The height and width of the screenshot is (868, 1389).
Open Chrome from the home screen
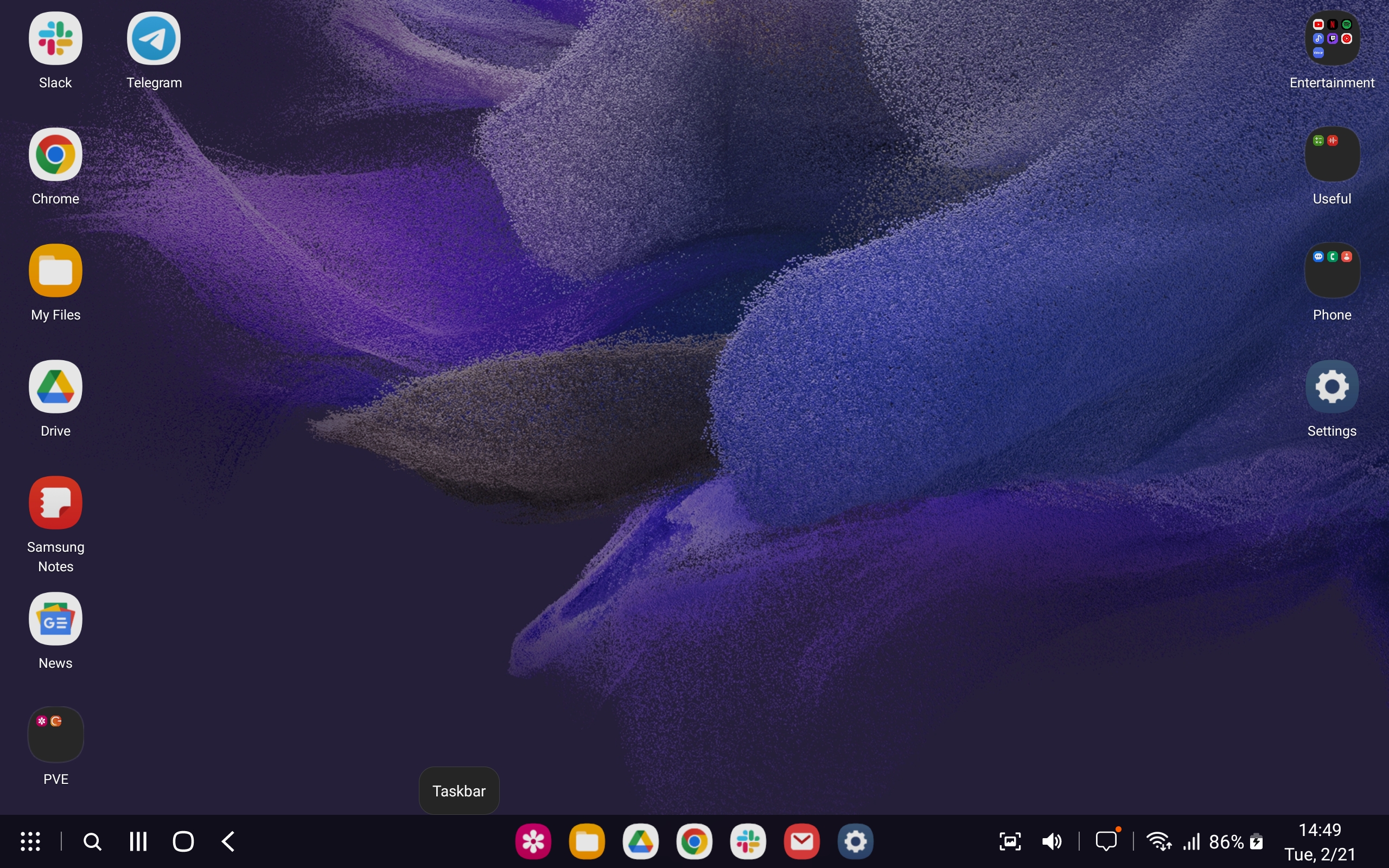(x=55, y=155)
